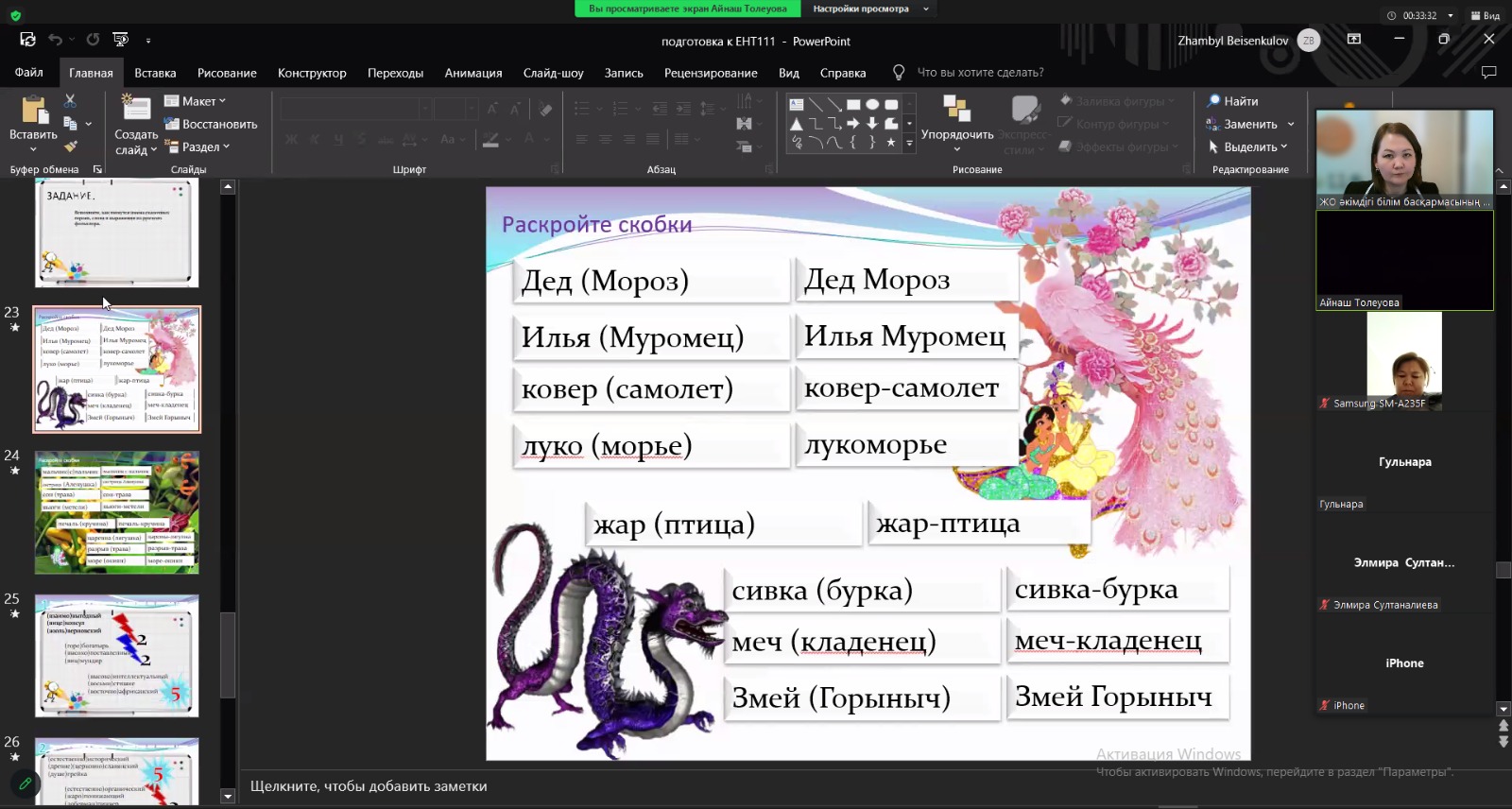This screenshot has width=1512, height=809.
Task: Toggle underline Ч formatting button
Action: 338,139
